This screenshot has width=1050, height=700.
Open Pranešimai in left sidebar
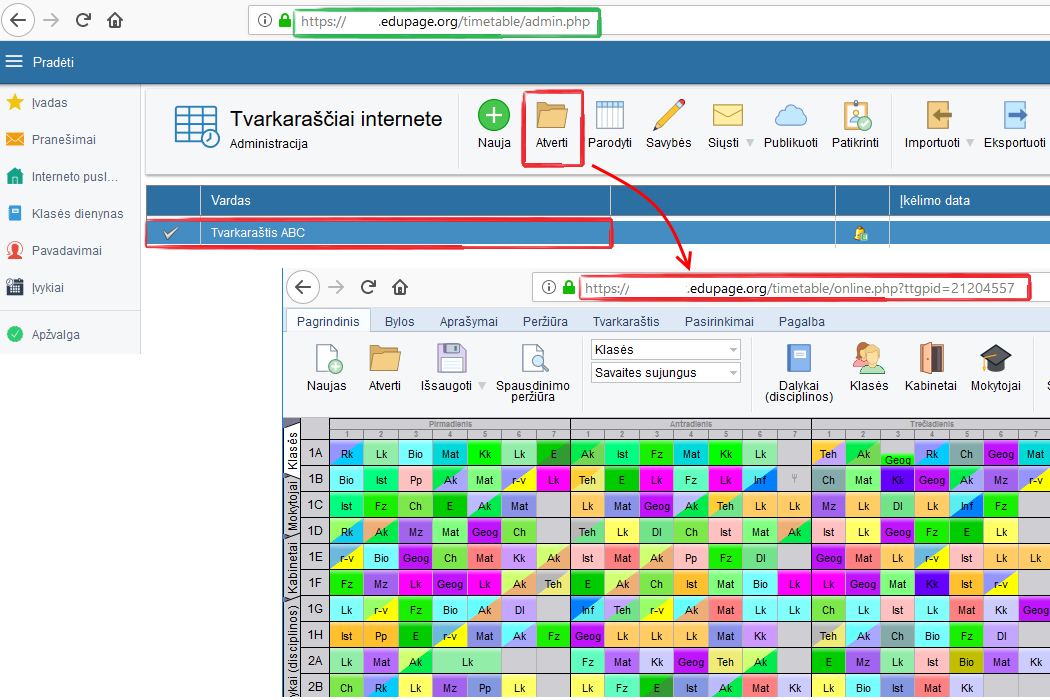pyautogui.click(x=63, y=139)
